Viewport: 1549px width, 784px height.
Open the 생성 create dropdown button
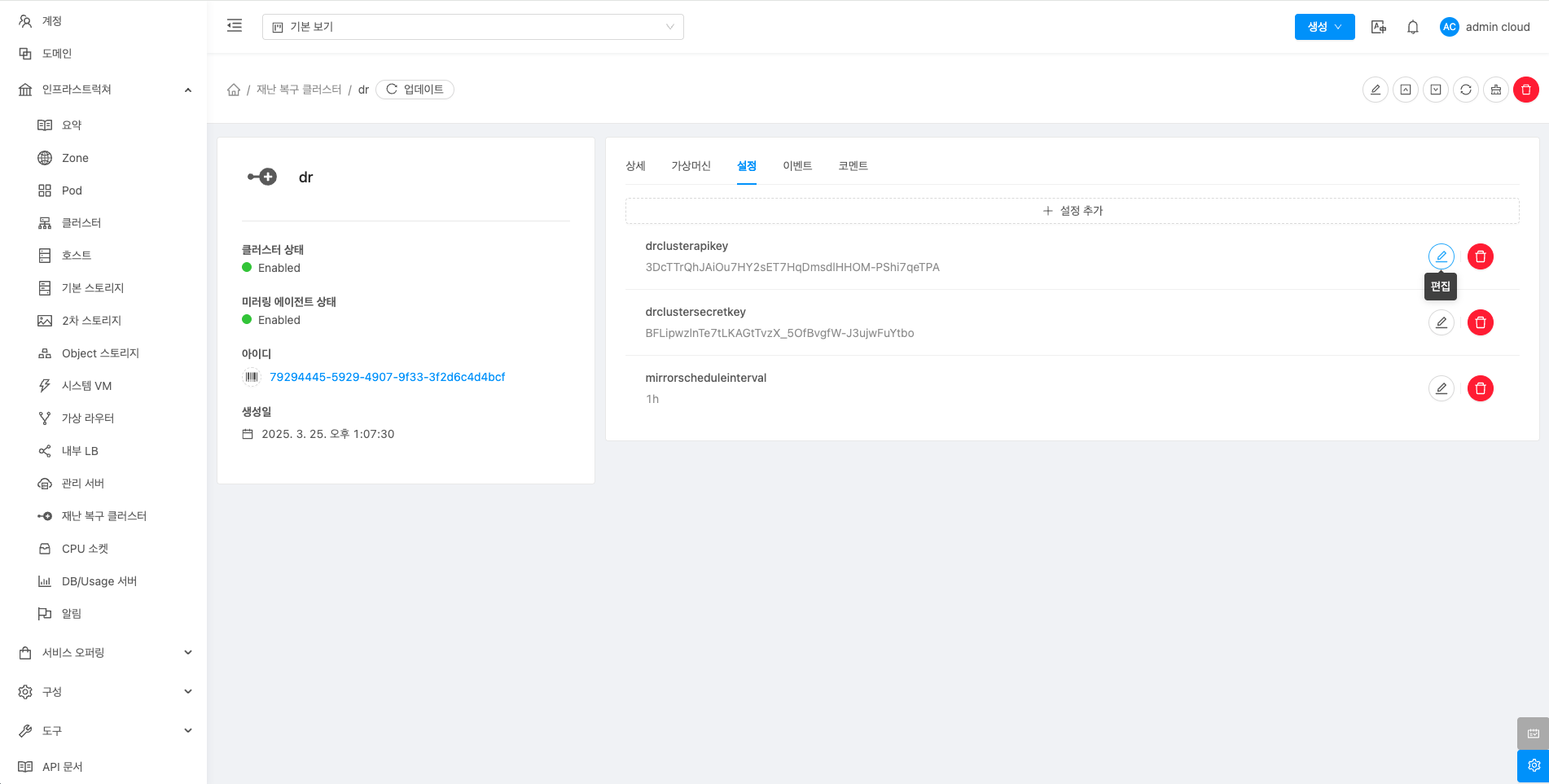(1324, 27)
